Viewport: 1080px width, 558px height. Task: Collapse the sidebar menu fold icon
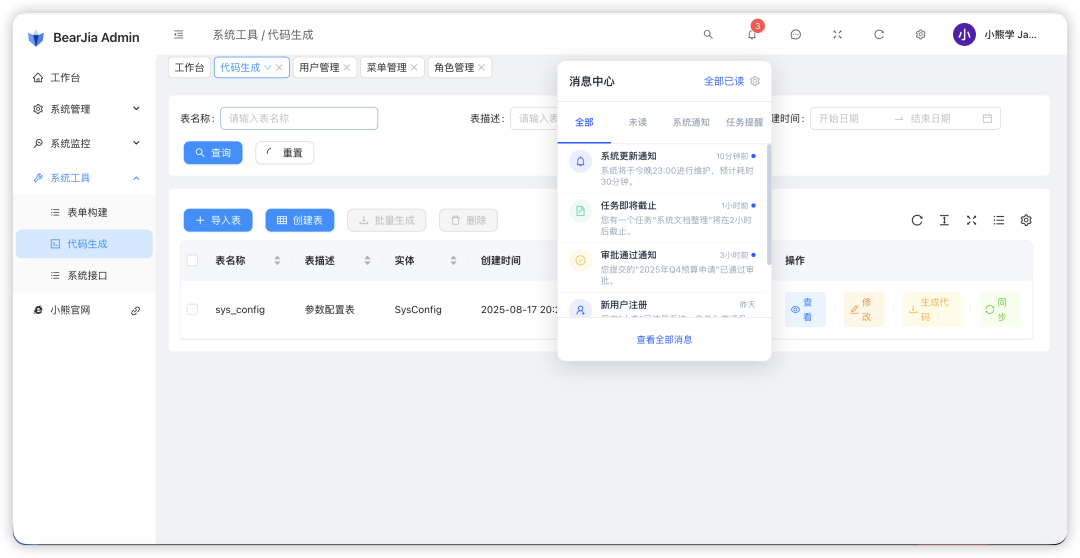(178, 34)
